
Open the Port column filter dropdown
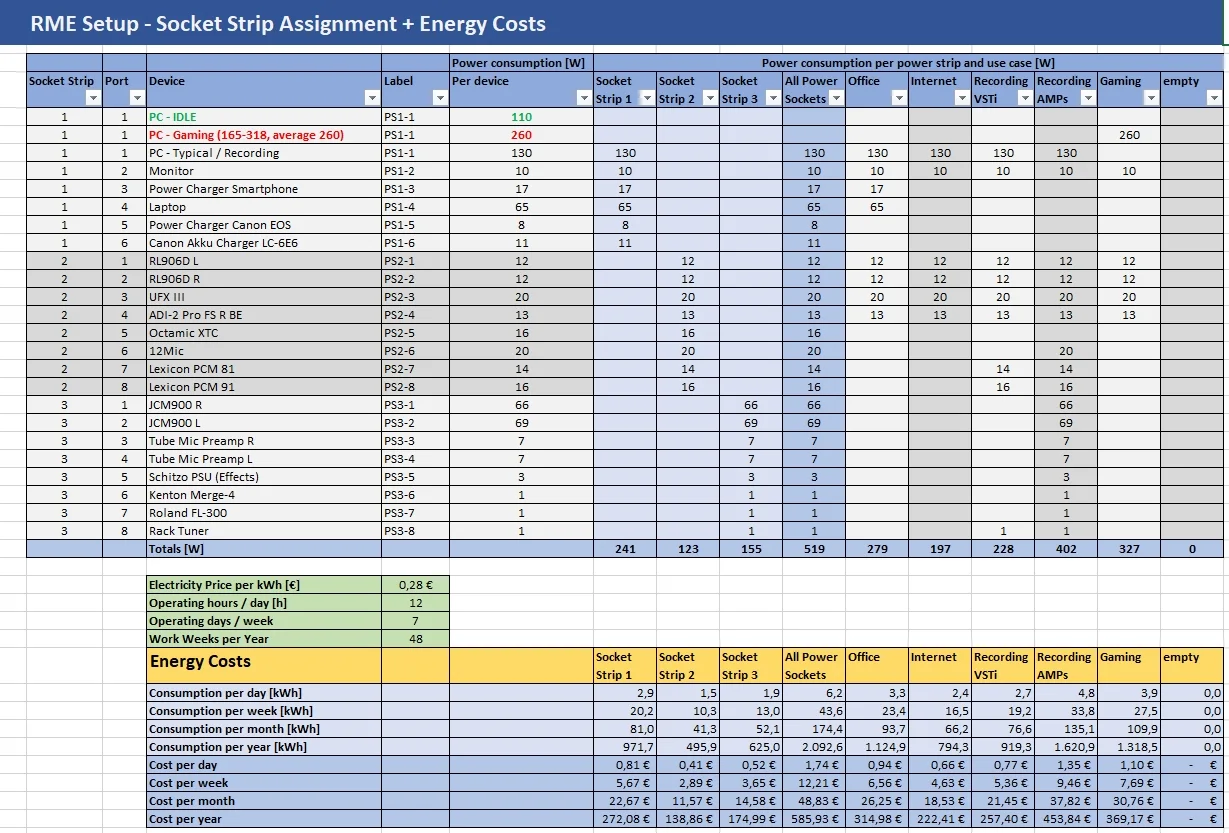137,99
